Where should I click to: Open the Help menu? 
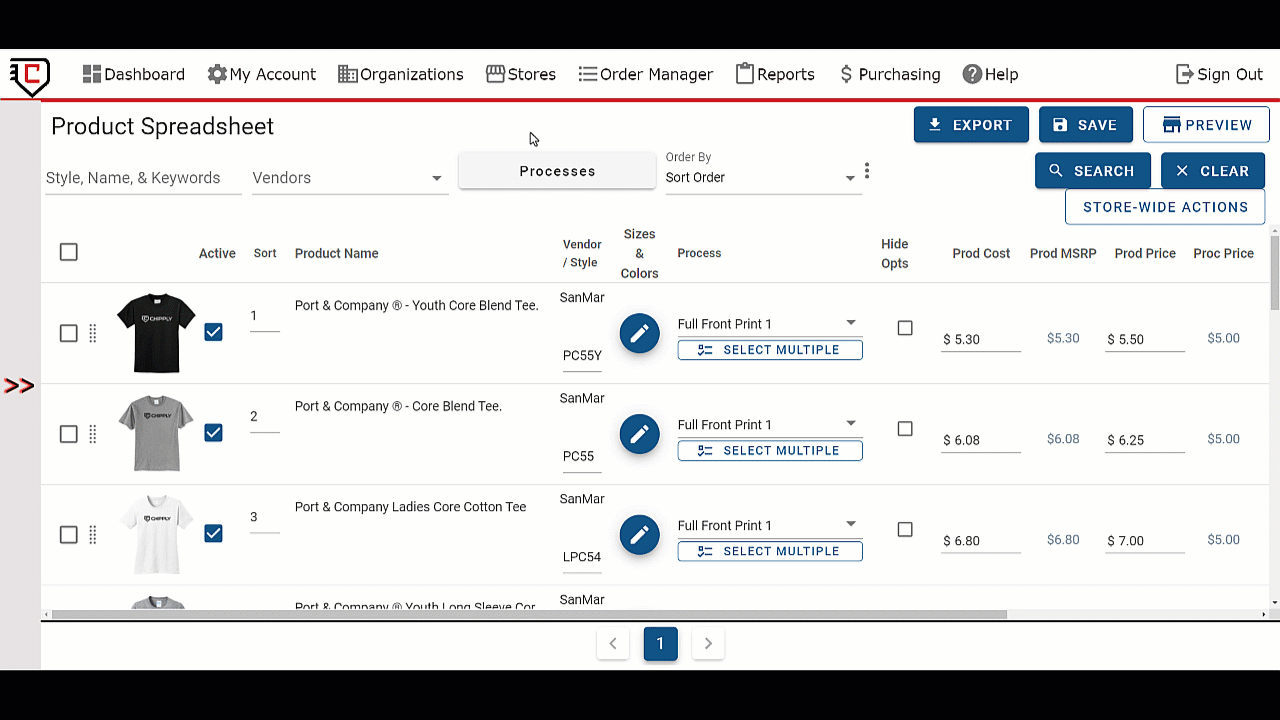point(990,74)
